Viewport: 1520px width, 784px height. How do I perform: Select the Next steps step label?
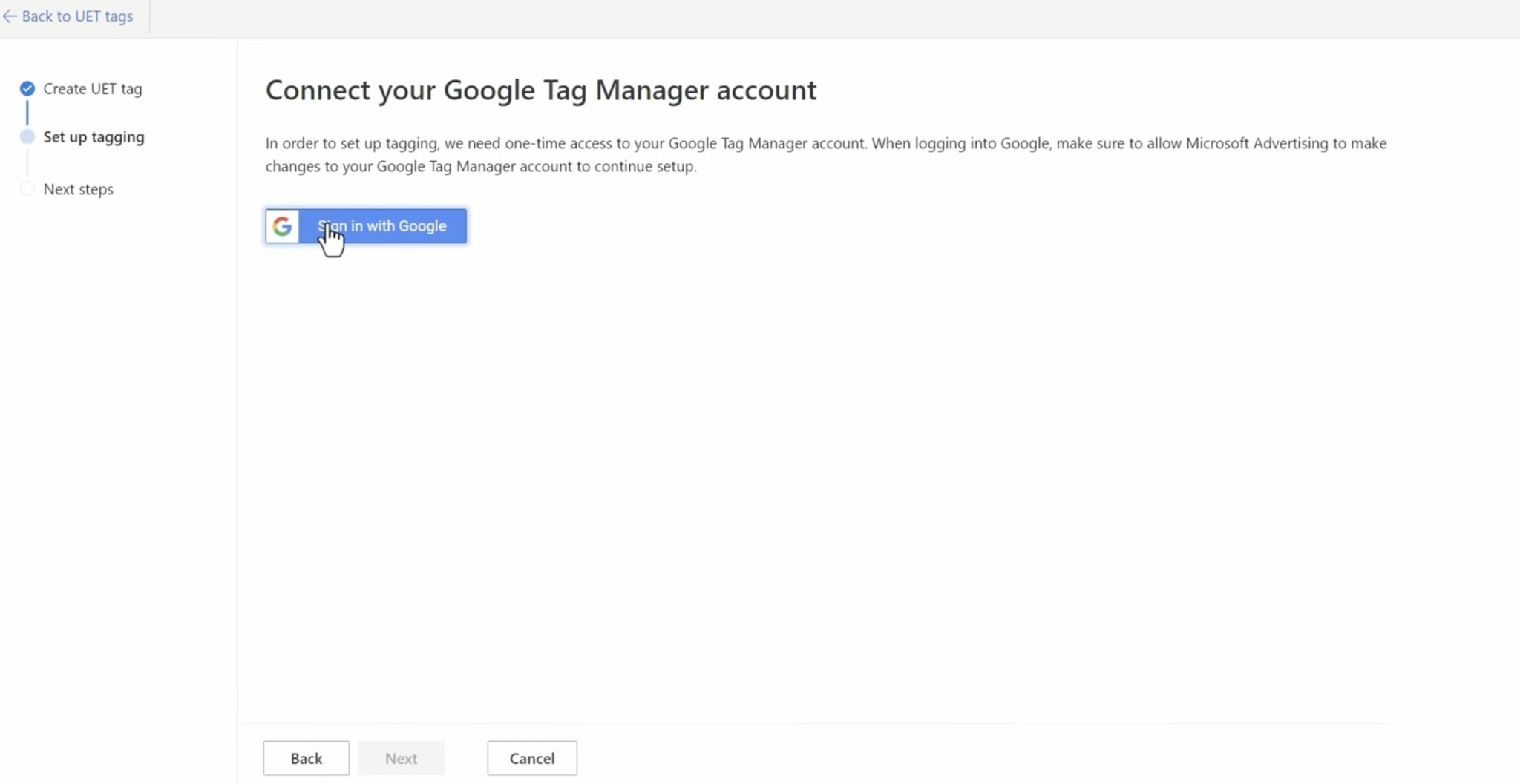pyautogui.click(x=79, y=189)
